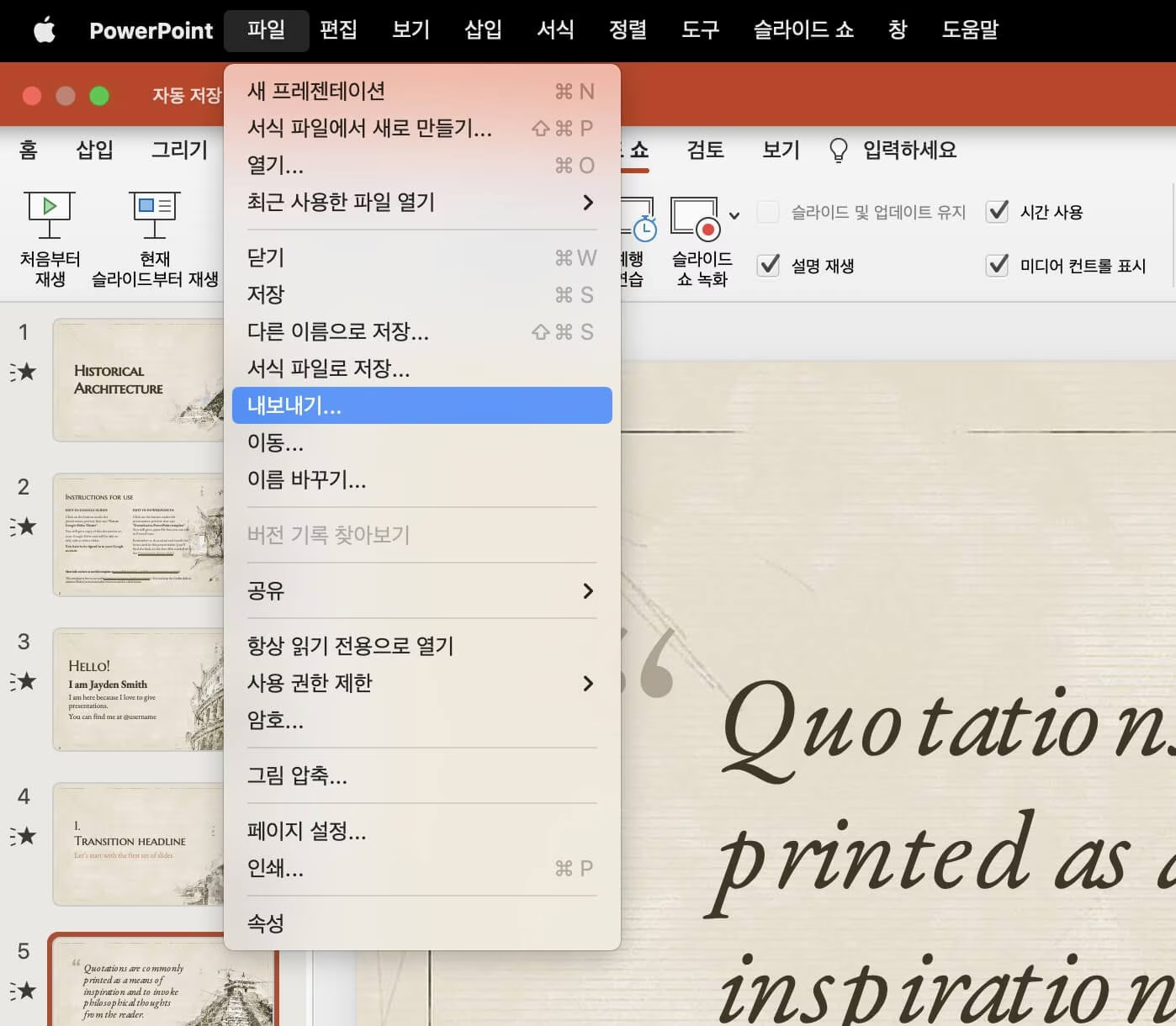Select 이름 바꾸기... menu item
This screenshot has width=1176, height=1026.
click(421, 479)
